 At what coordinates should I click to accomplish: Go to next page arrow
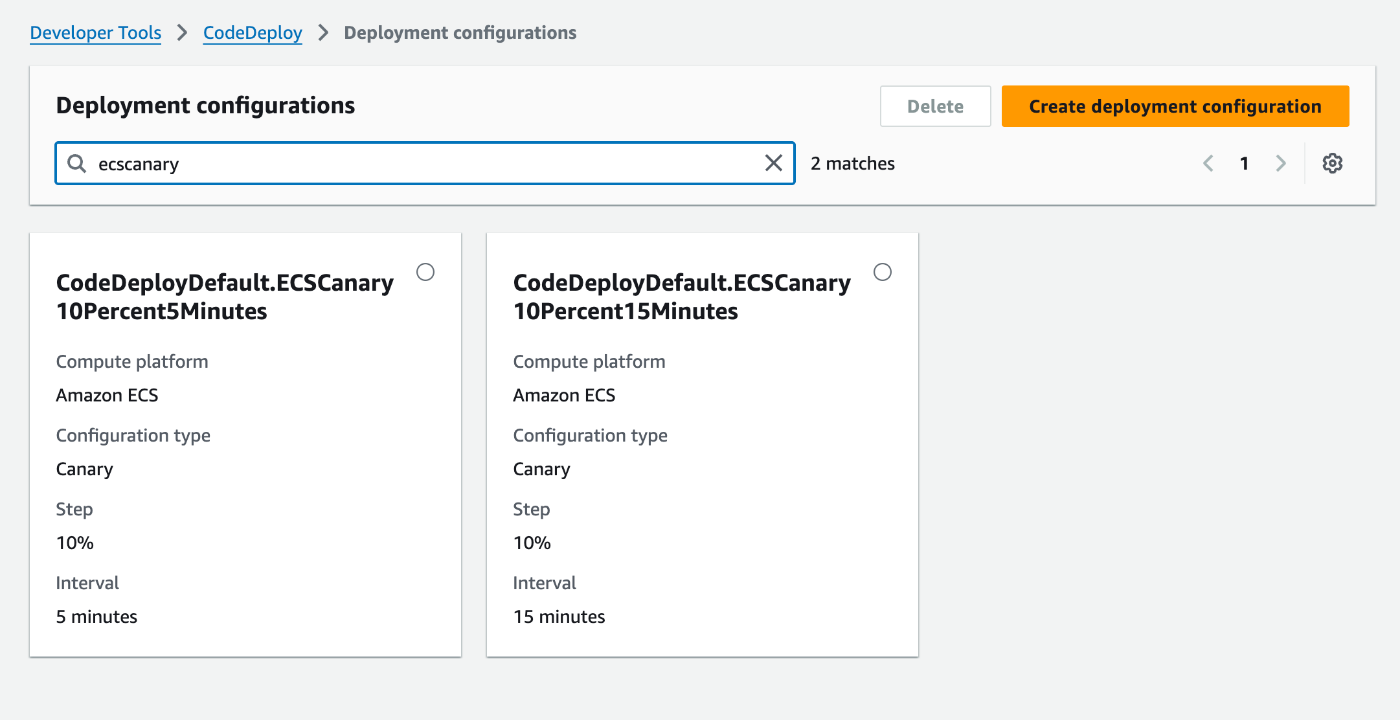[1280, 163]
